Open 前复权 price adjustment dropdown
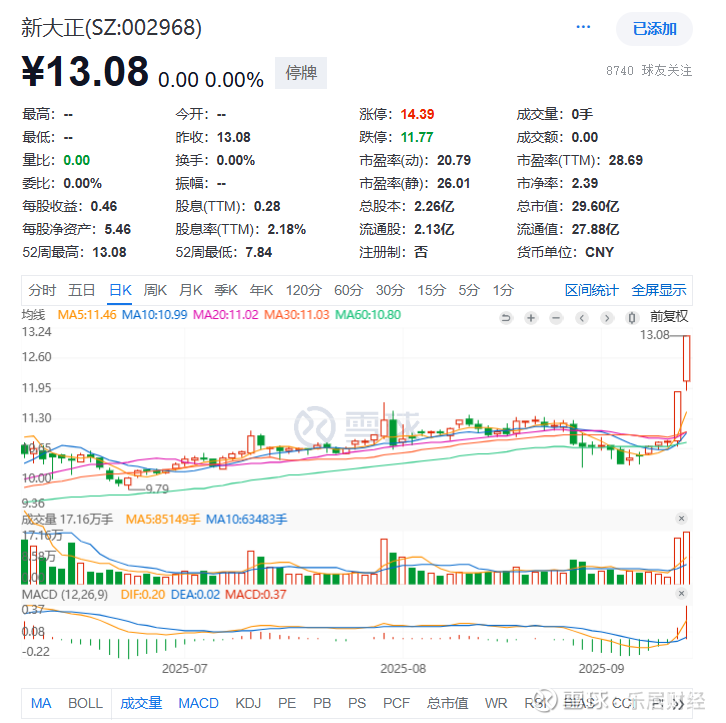The image size is (726, 723). tap(669, 317)
